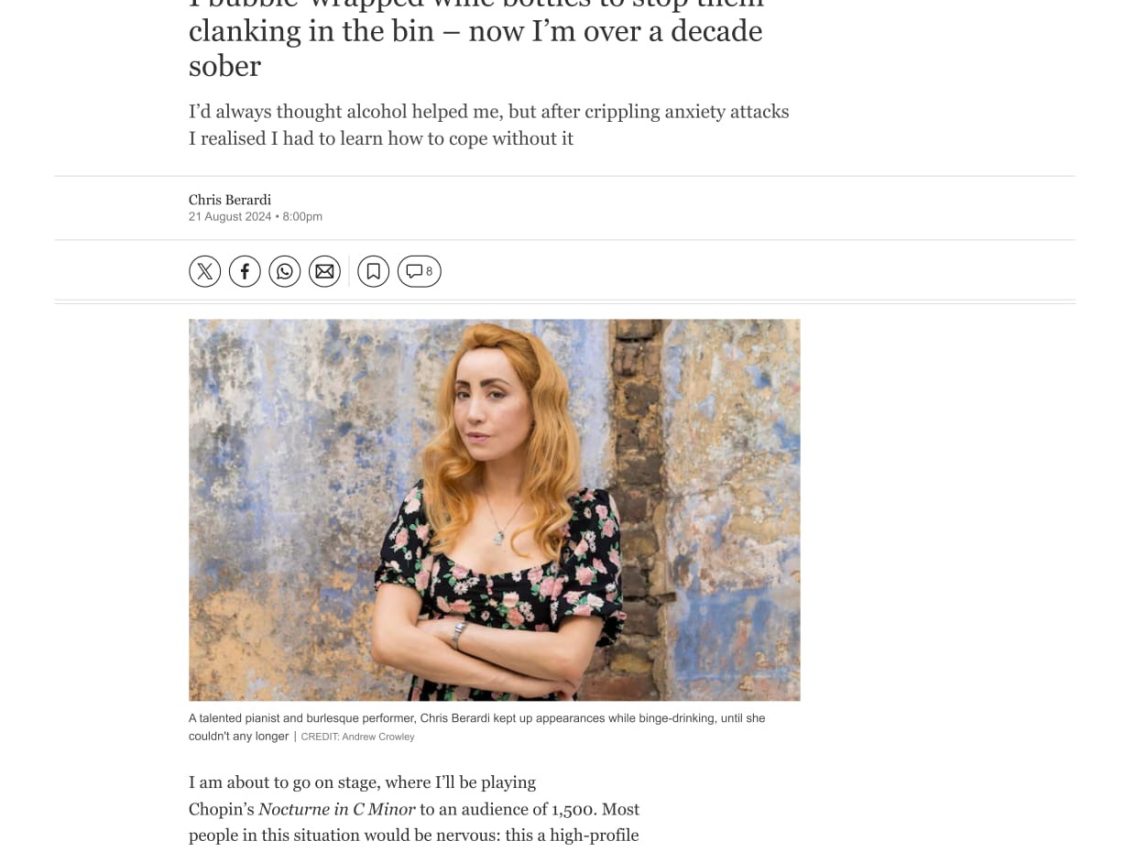The height and width of the screenshot is (852, 1136).
Task: Click the subheading about crippling anxiety attacks
Action: 488,125
